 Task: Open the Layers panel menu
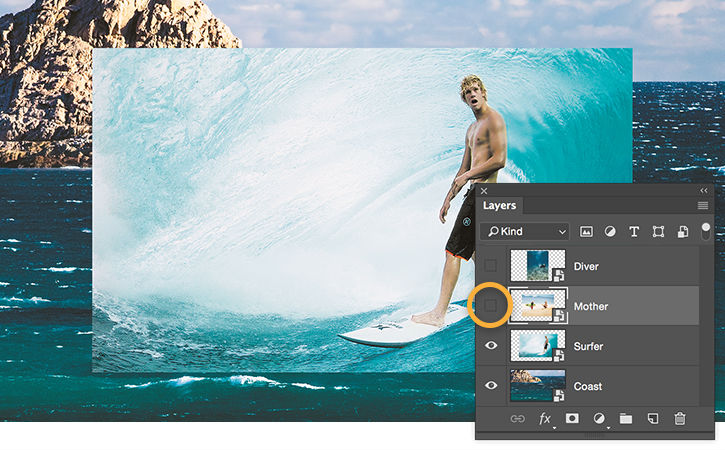(703, 205)
